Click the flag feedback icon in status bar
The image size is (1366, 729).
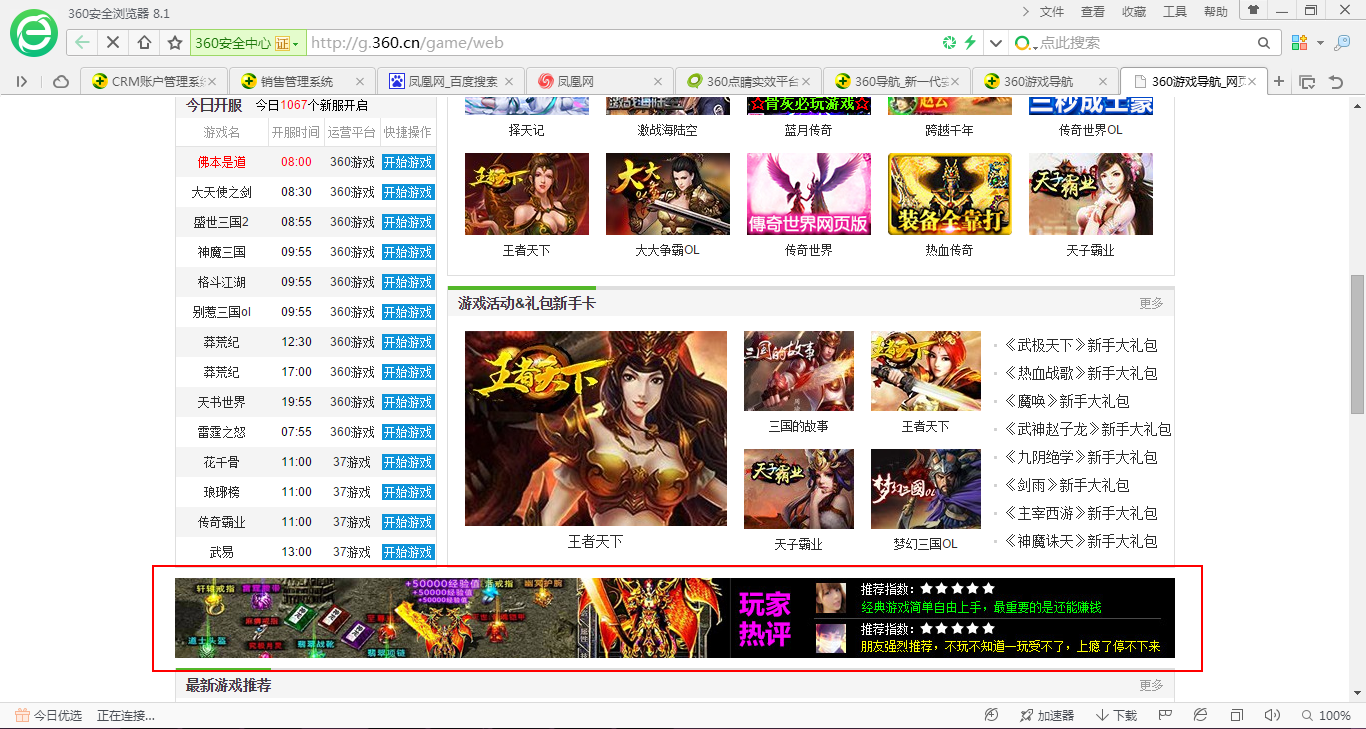pyautogui.click(x=1164, y=715)
